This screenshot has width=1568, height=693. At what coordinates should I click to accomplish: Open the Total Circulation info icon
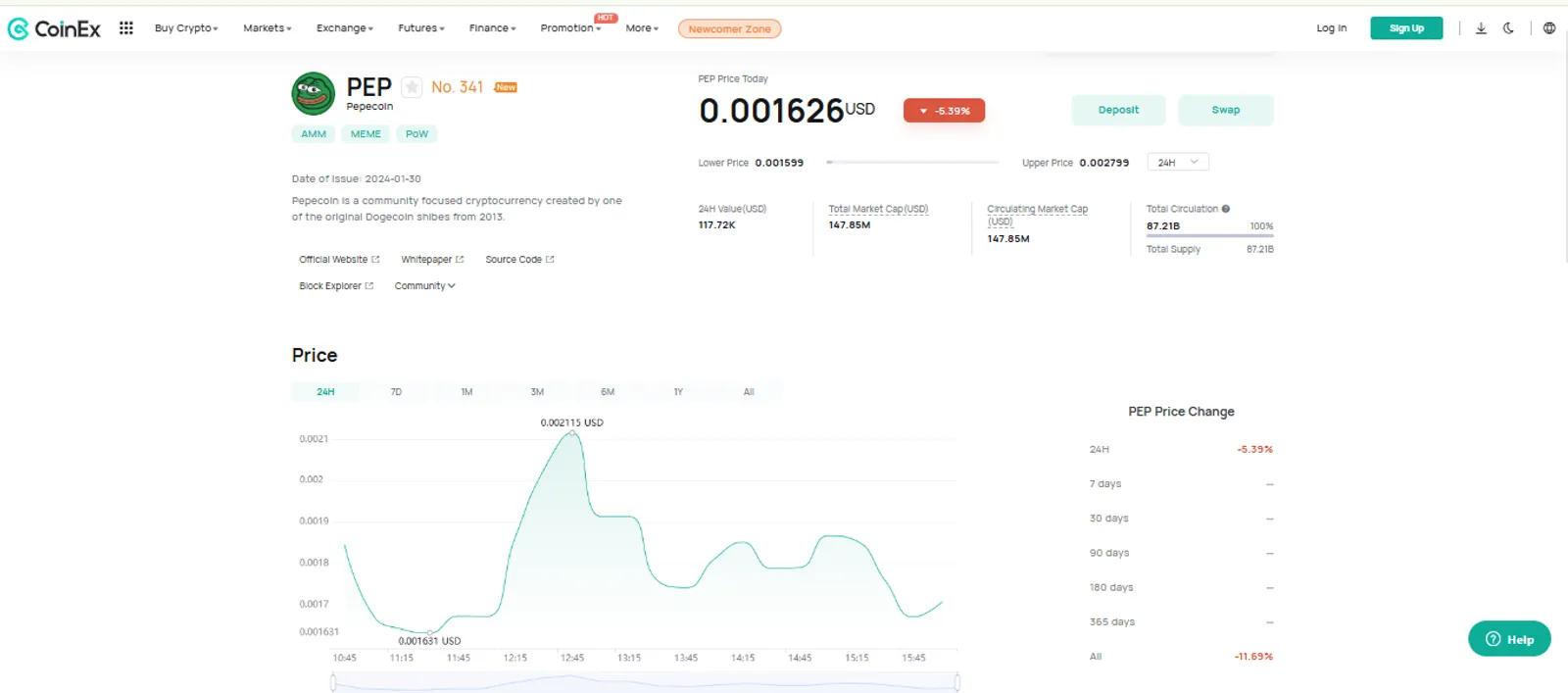click(x=1226, y=209)
